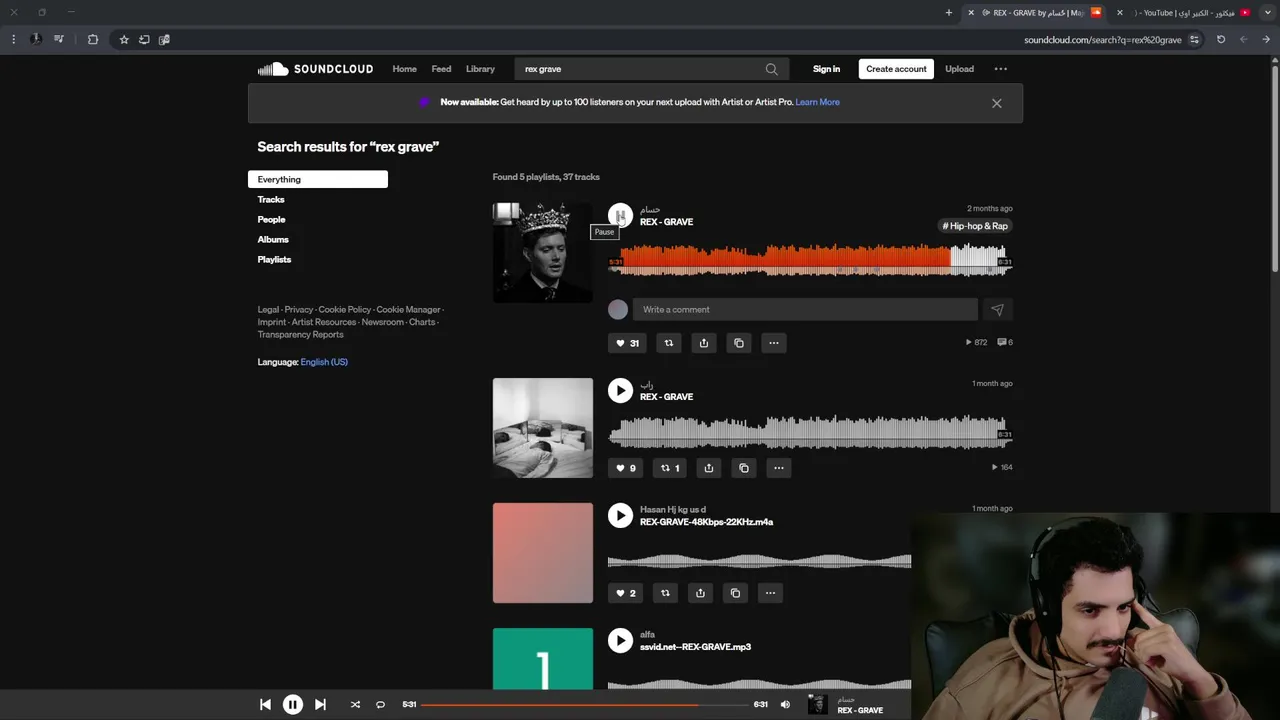The image size is (1280, 720).
Task: Click the Hip-hop & Rap tag
Action: [x=975, y=226]
